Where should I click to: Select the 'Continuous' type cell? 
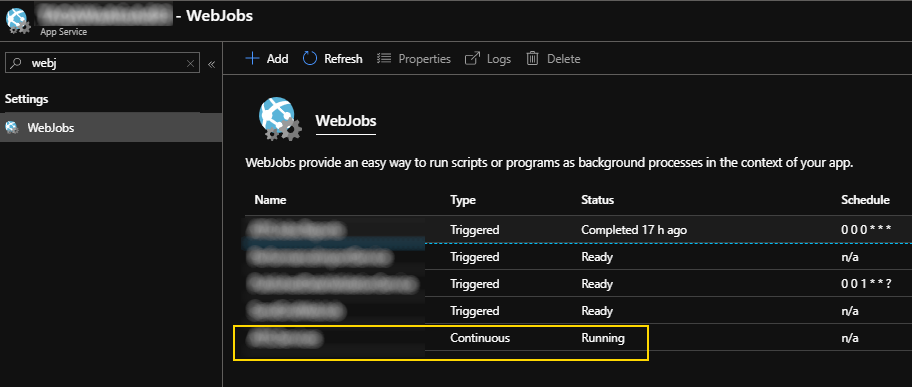(480, 338)
